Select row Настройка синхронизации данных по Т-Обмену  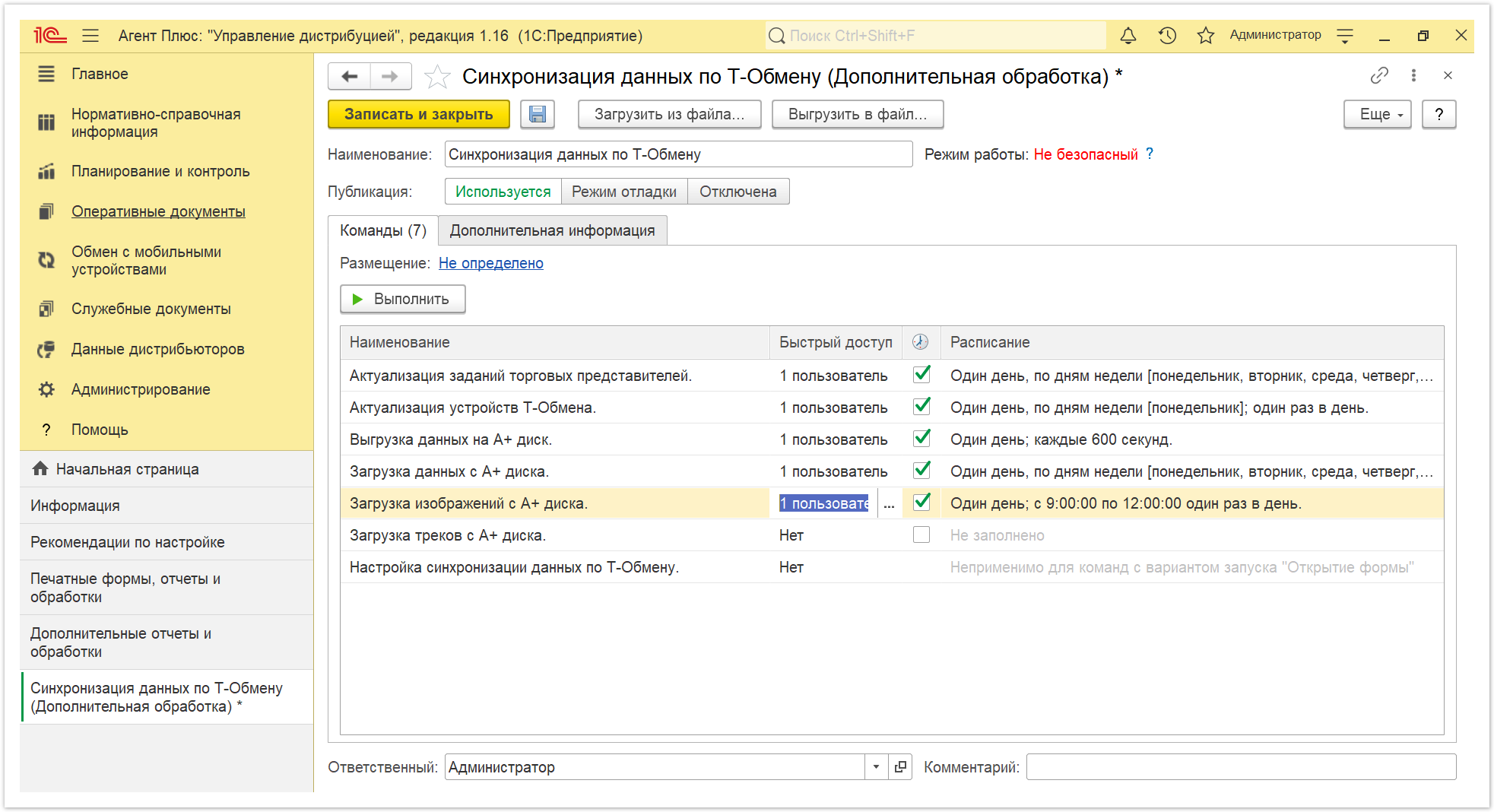[892, 567]
